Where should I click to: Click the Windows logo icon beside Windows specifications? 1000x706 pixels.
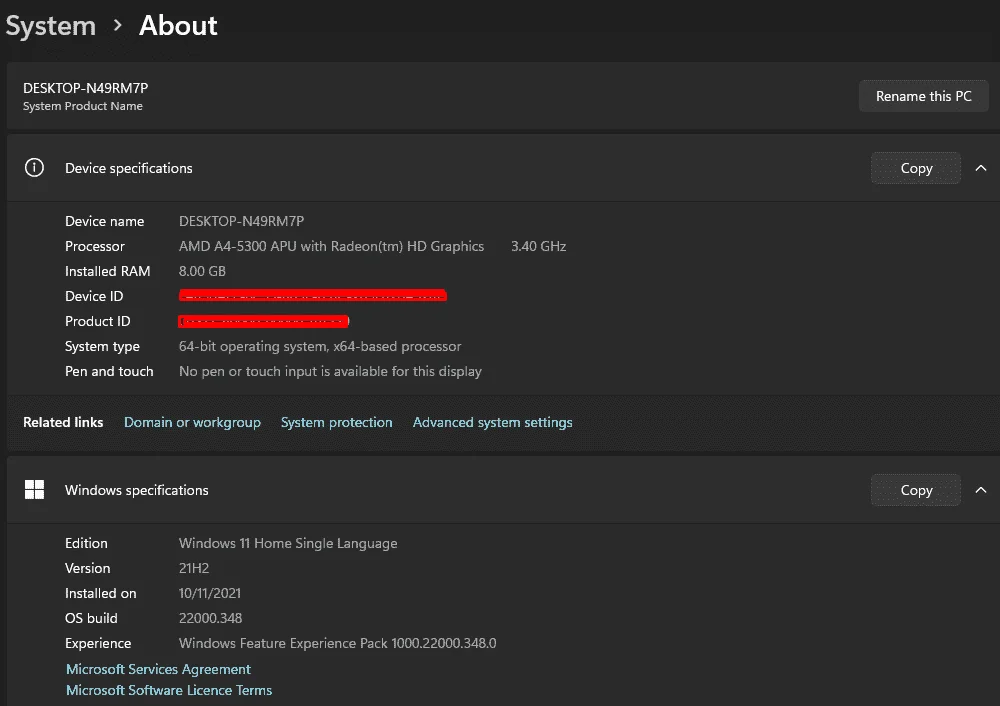(34, 490)
